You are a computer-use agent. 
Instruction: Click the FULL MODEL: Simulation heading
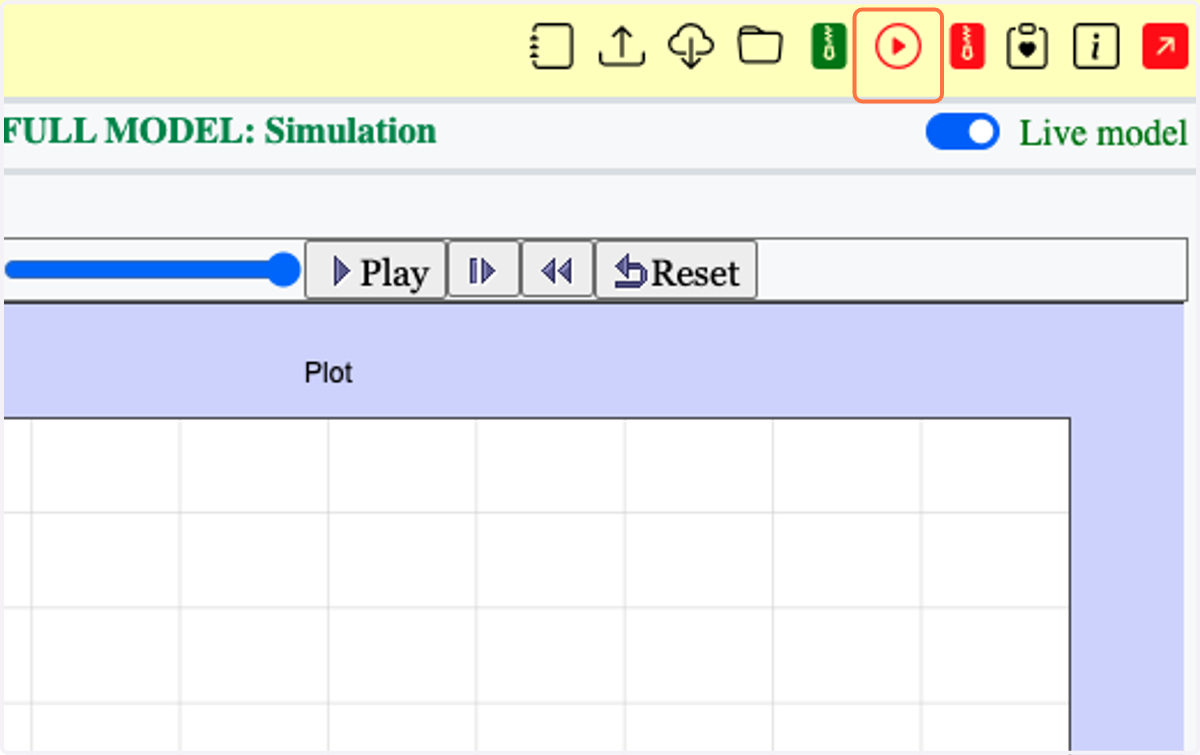click(220, 132)
